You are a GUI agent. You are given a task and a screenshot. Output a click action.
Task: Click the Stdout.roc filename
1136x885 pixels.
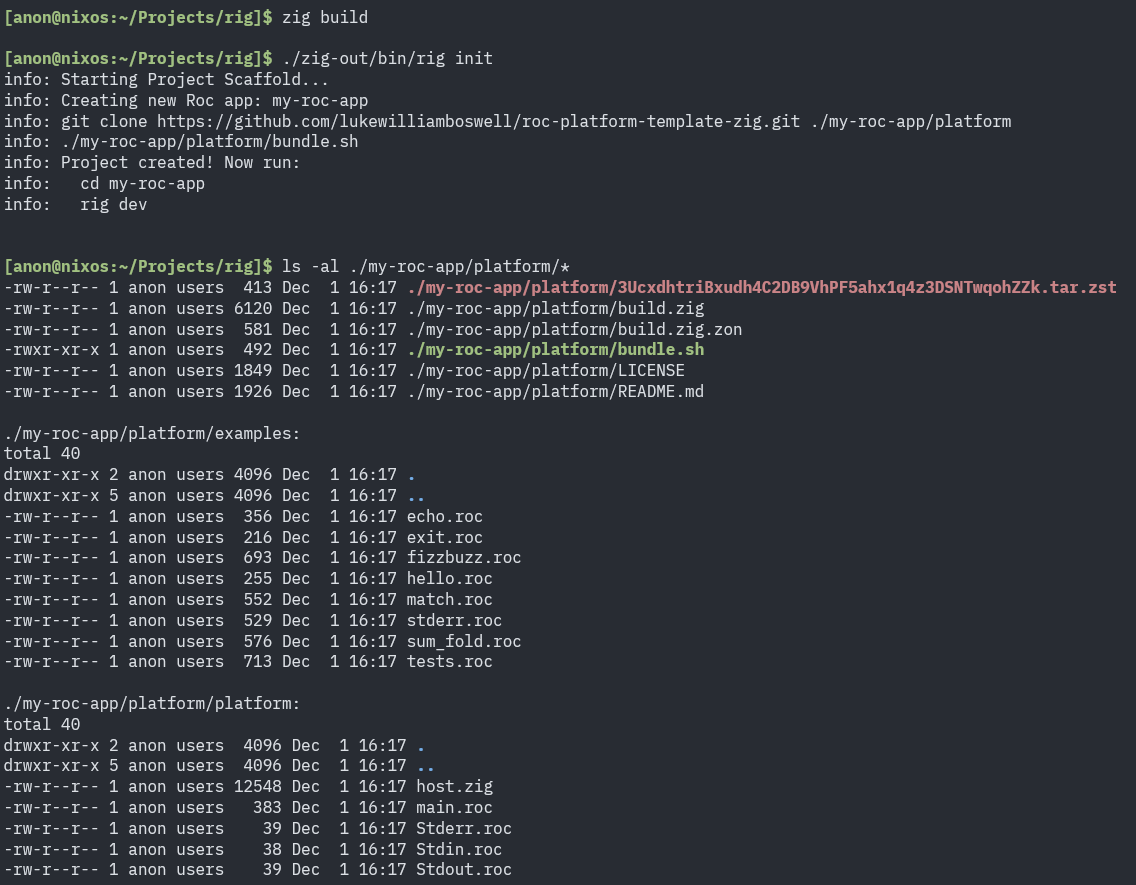463,870
